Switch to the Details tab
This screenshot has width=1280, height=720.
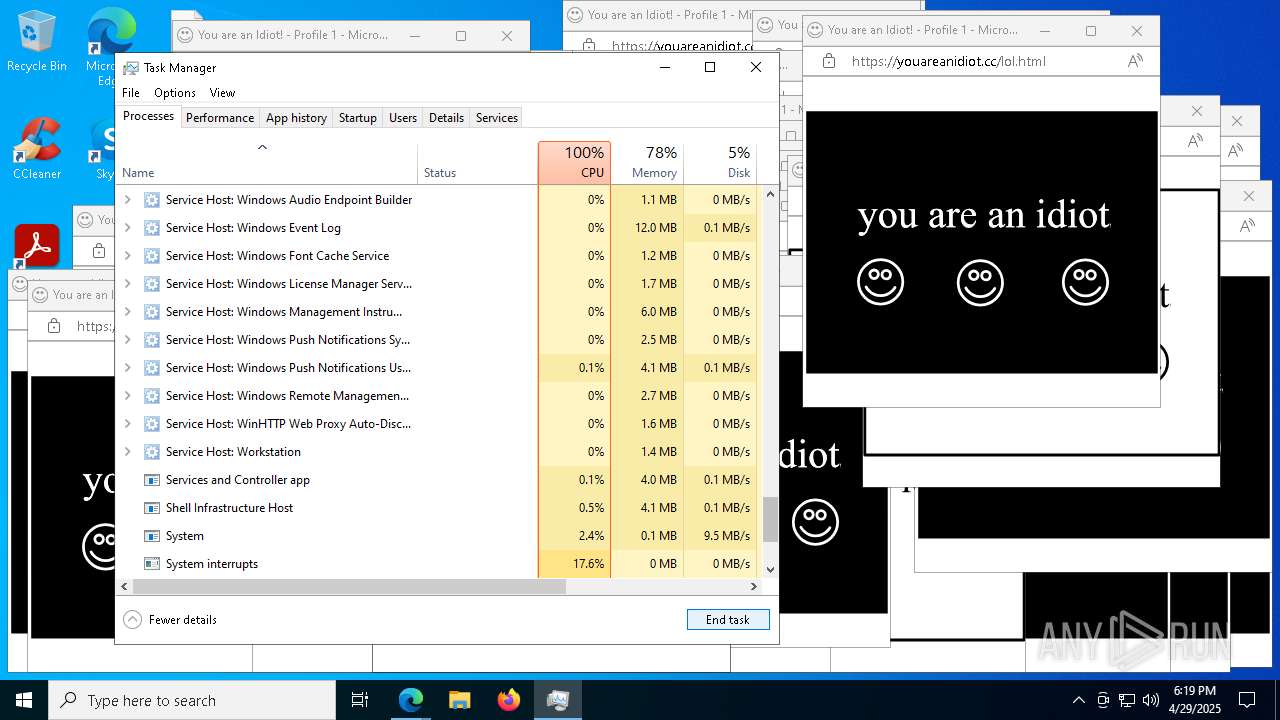click(x=446, y=118)
